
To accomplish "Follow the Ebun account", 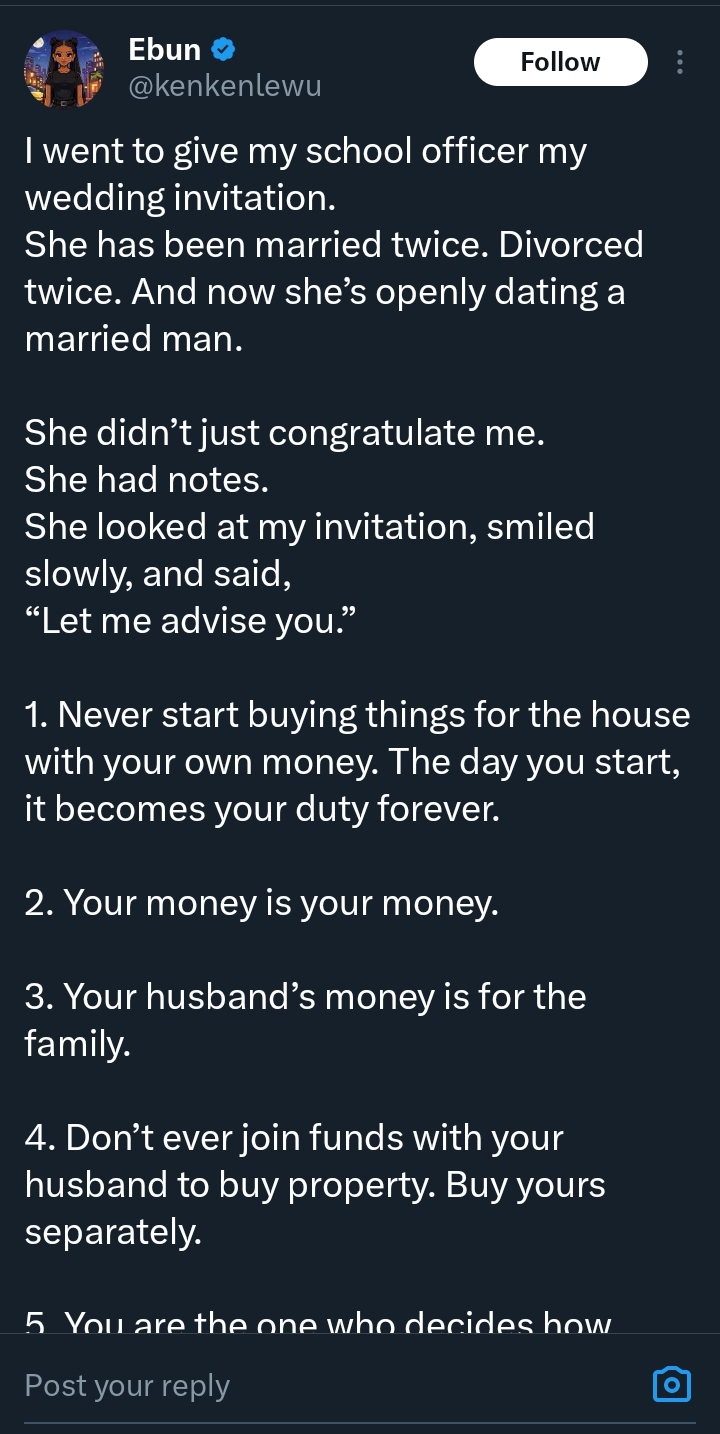I will coord(560,62).
